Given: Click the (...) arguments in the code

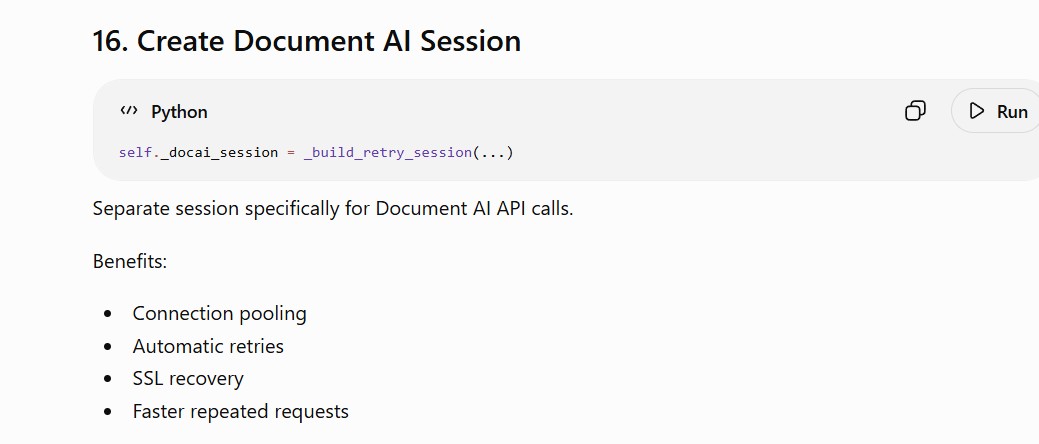Looking at the screenshot, I should tap(492, 152).
